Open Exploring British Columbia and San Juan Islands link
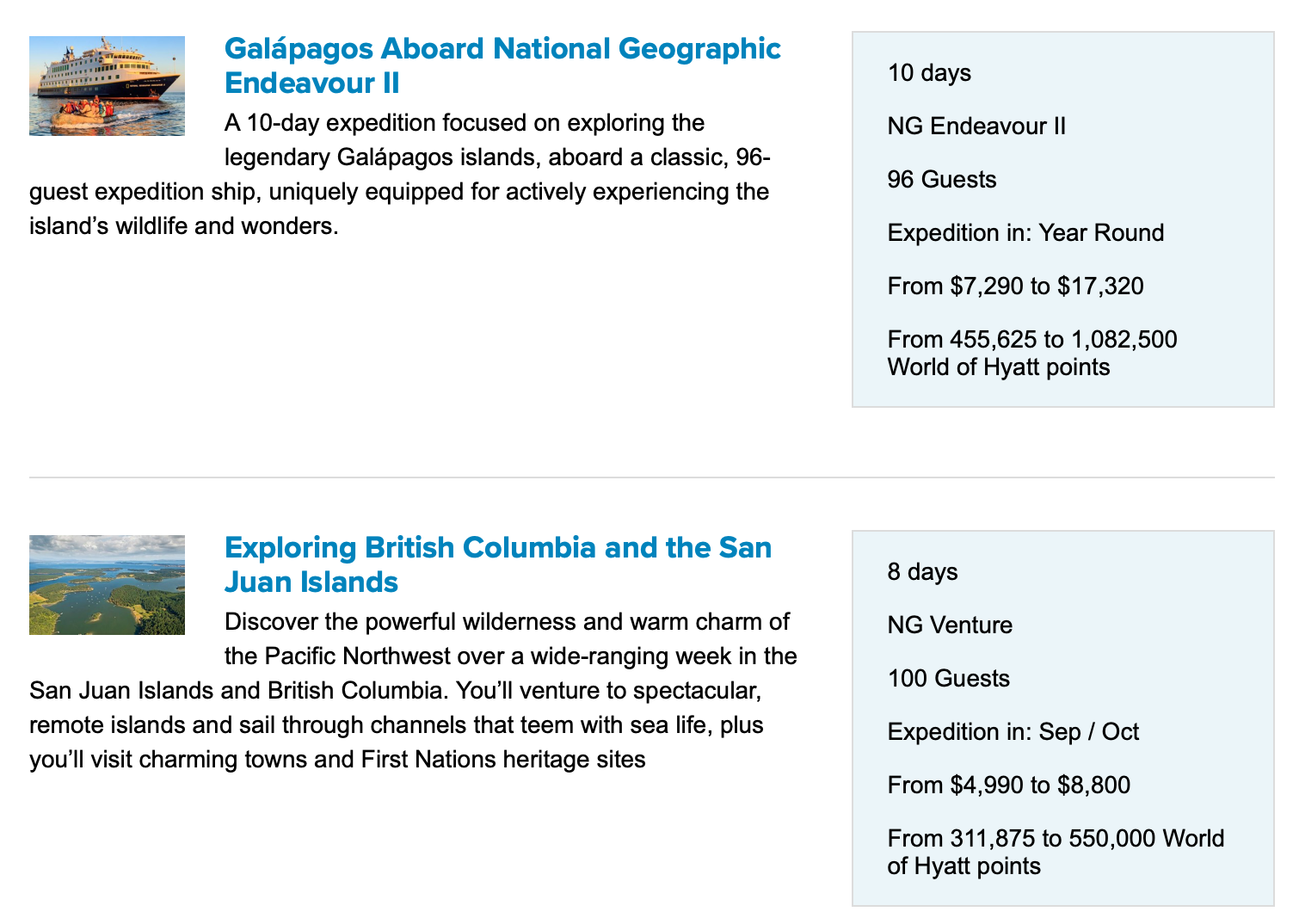1299x924 pixels. [x=497, y=564]
